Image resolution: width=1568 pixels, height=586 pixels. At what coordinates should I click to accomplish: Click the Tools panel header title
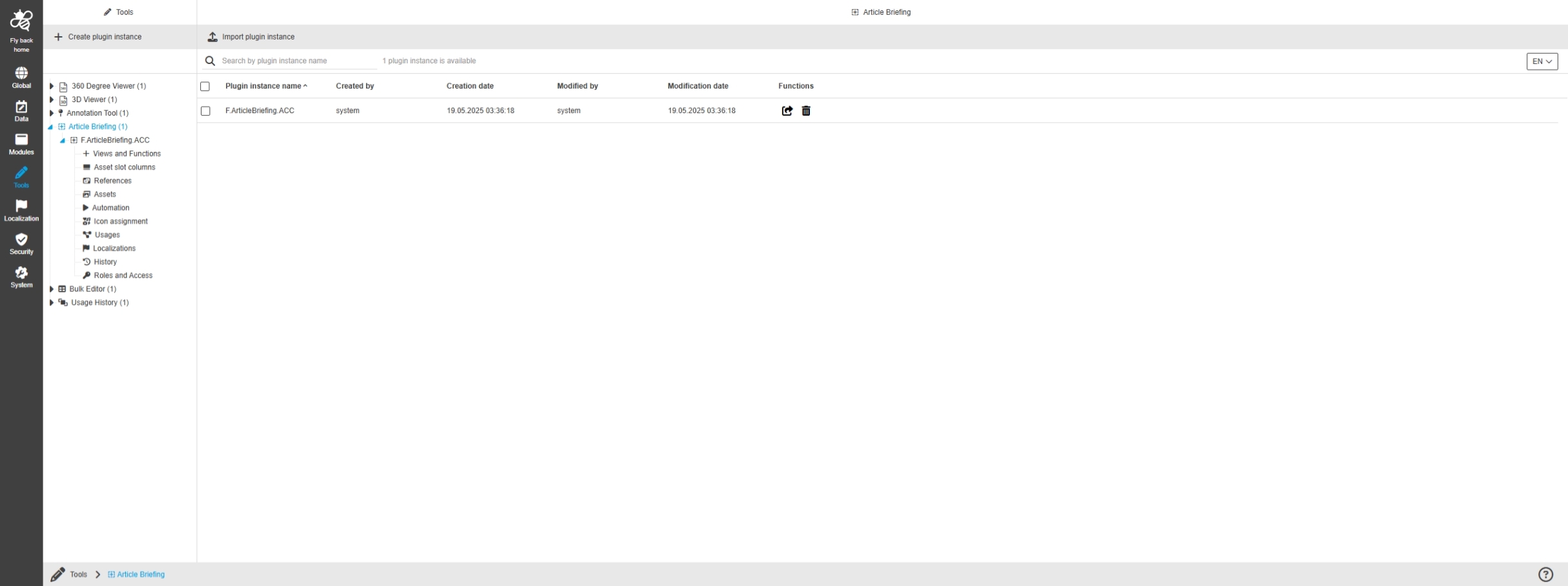click(119, 12)
